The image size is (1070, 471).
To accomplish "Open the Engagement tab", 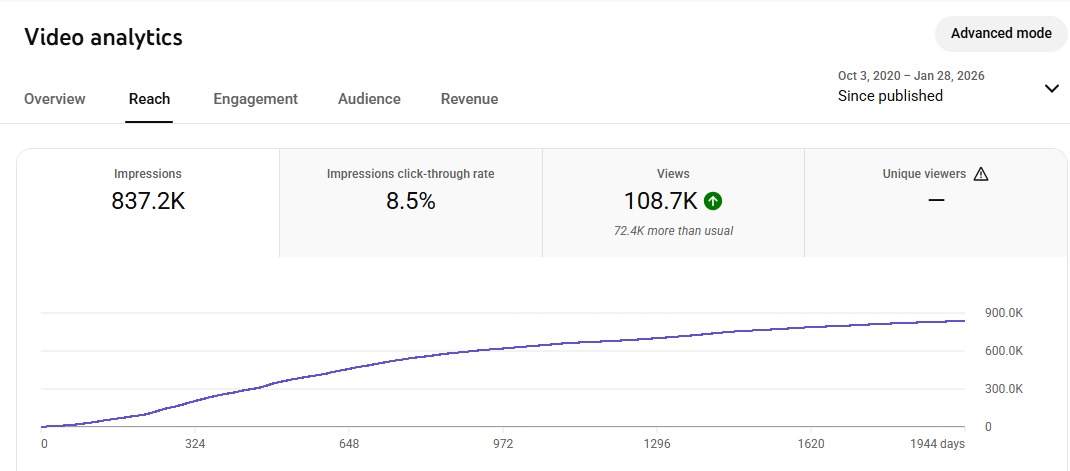I will (x=255, y=99).
